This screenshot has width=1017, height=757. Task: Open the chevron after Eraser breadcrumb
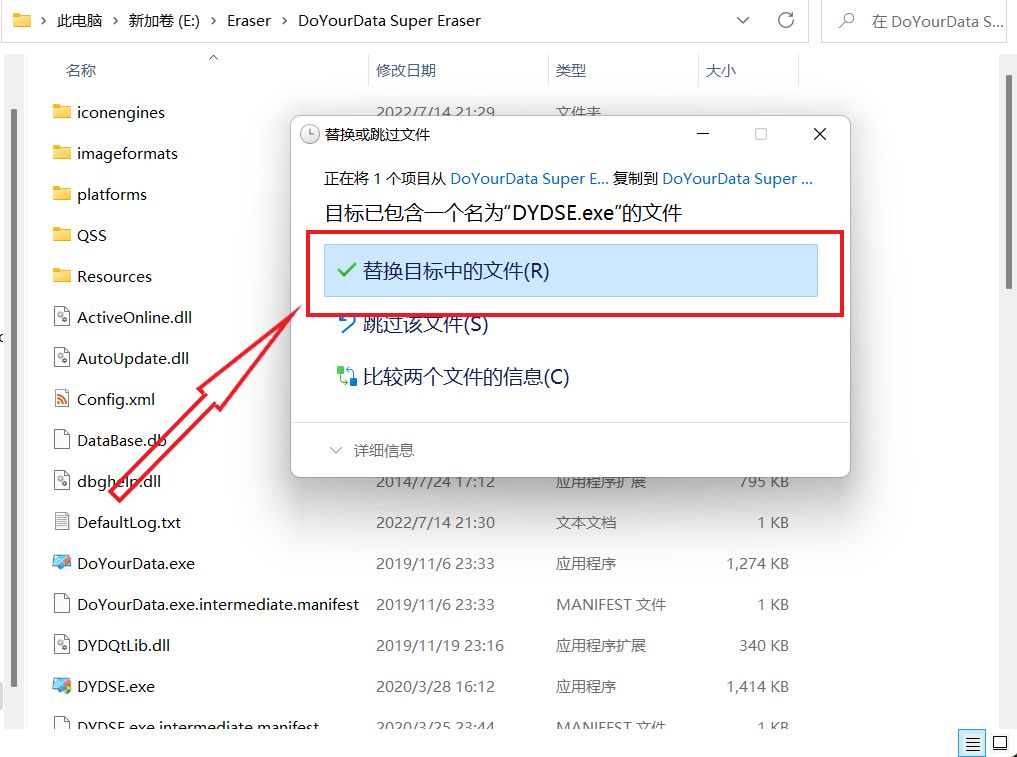point(284,21)
